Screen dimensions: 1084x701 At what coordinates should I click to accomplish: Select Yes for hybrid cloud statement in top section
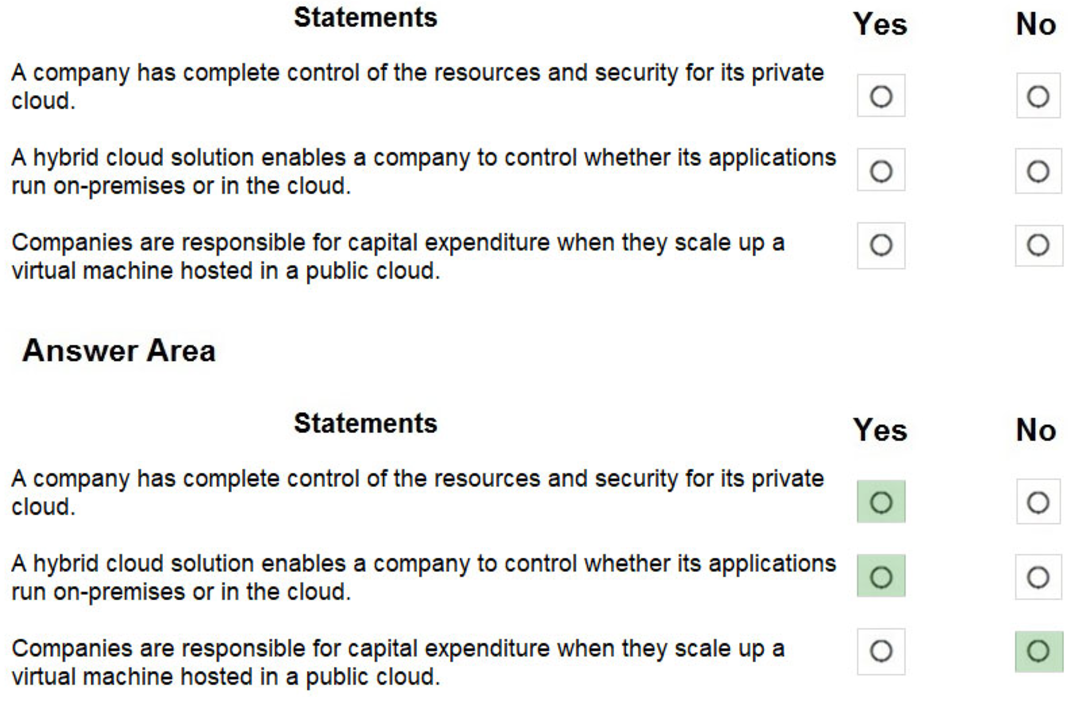(881, 171)
